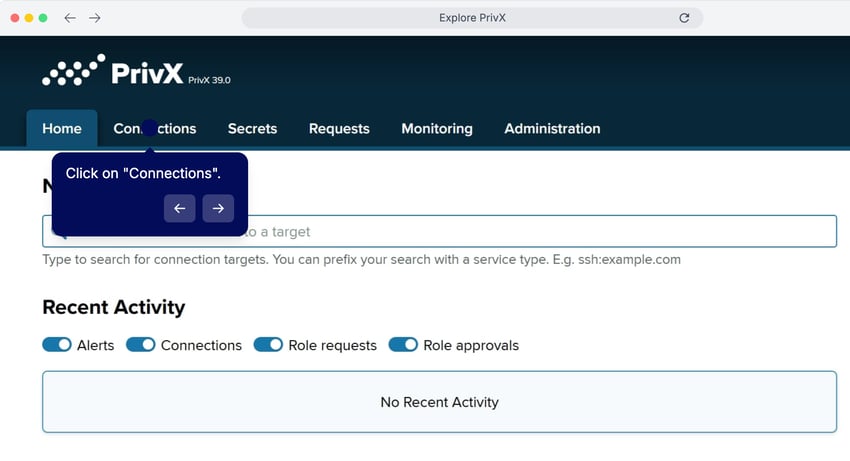The width and height of the screenshot is (850, 461).
Task: Click the Explore PrivX address bar
Action: coord(472,18)
